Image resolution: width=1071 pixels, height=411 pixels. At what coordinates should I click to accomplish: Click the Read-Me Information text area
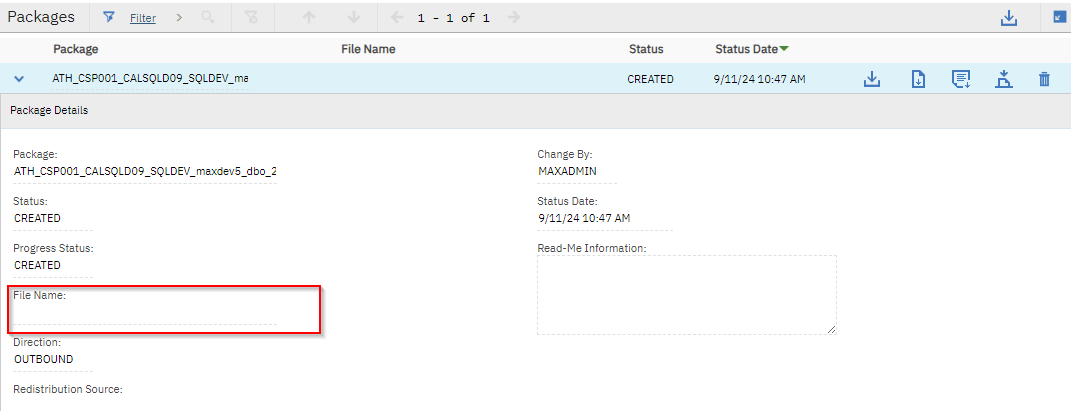686,294
